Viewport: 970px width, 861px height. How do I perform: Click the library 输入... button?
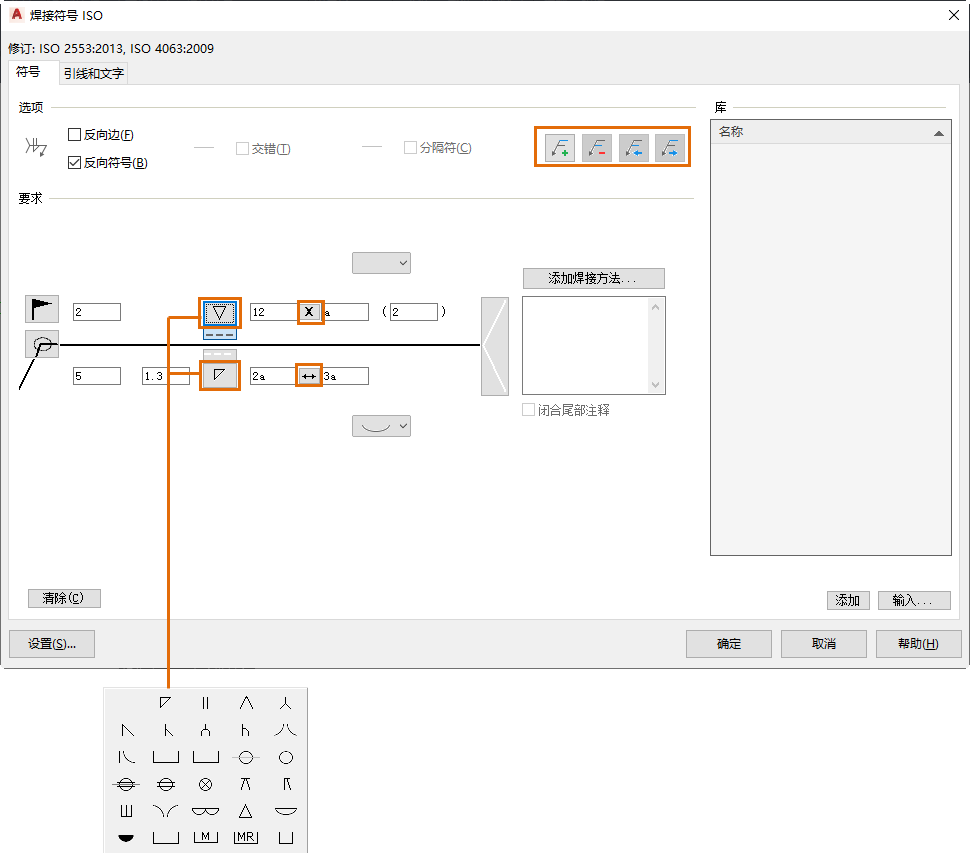click(914, 601)
